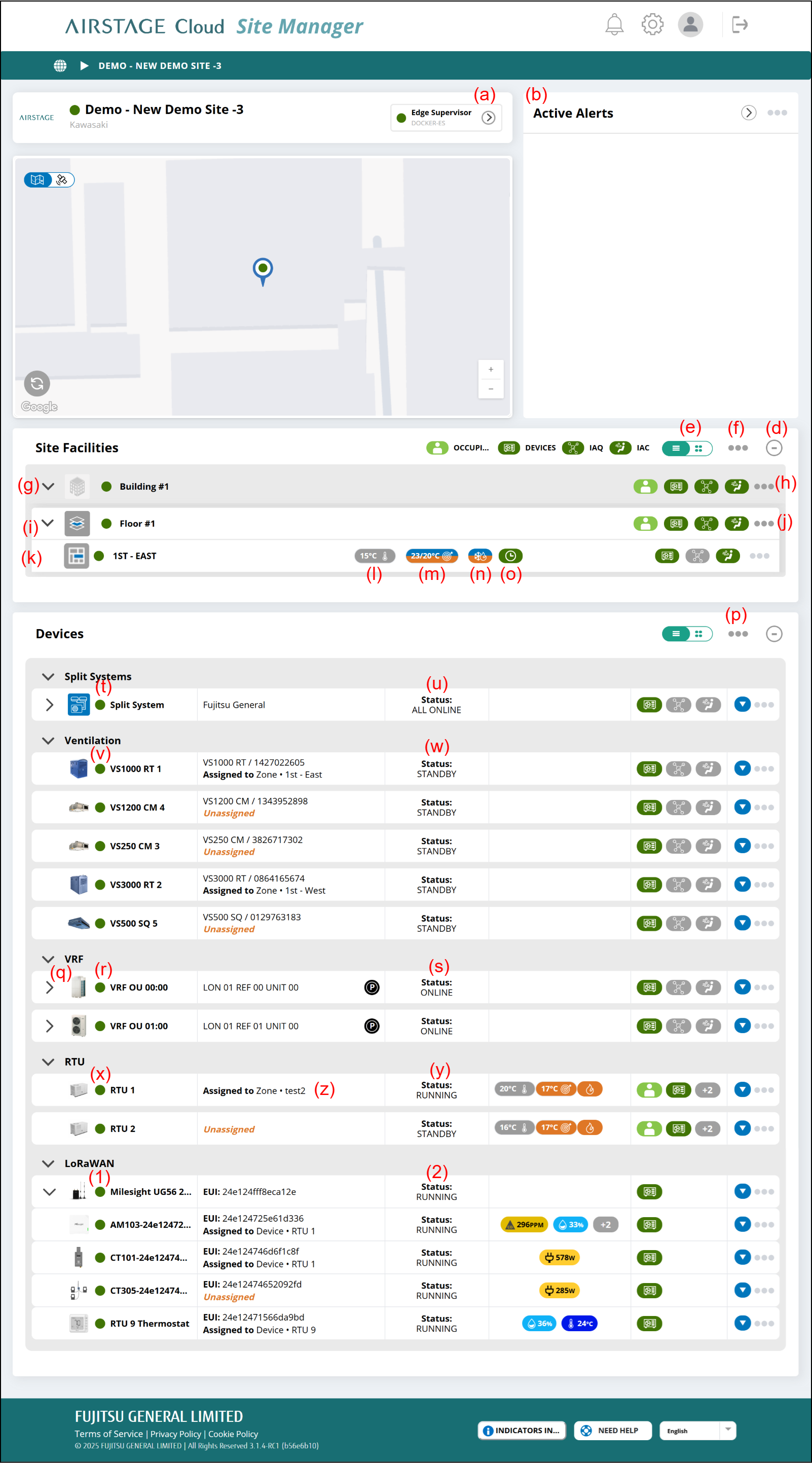Collapse the Building #1 row

tap(48, 487)
